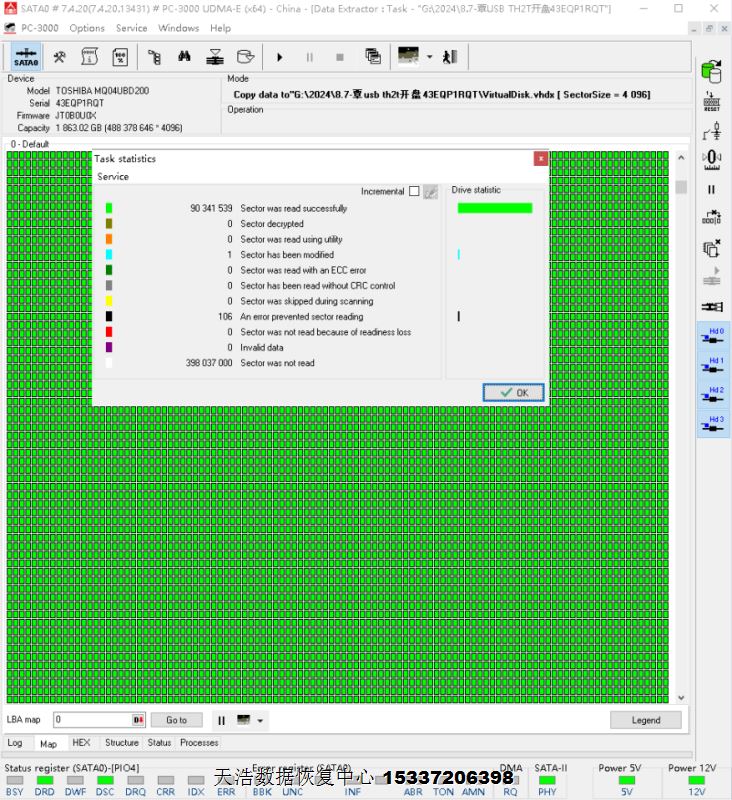Open dropdown arrow next to toolbar image icon
The height and width of the screenshot is (800, 732).
(430, 57)
